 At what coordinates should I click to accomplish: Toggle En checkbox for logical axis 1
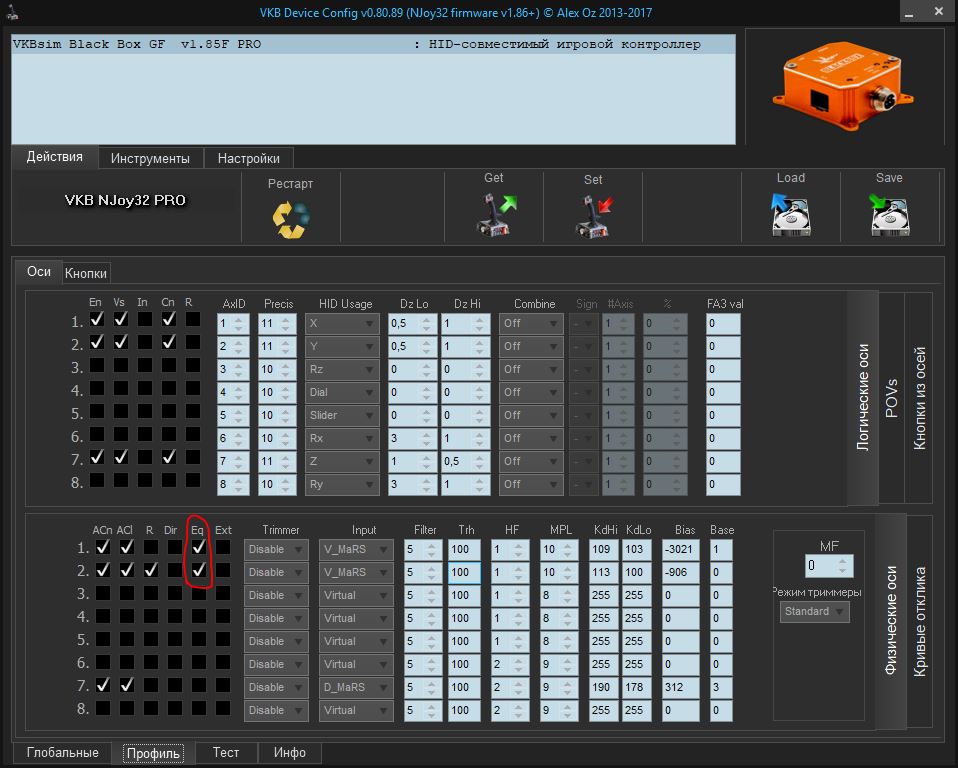coord(97,319)
